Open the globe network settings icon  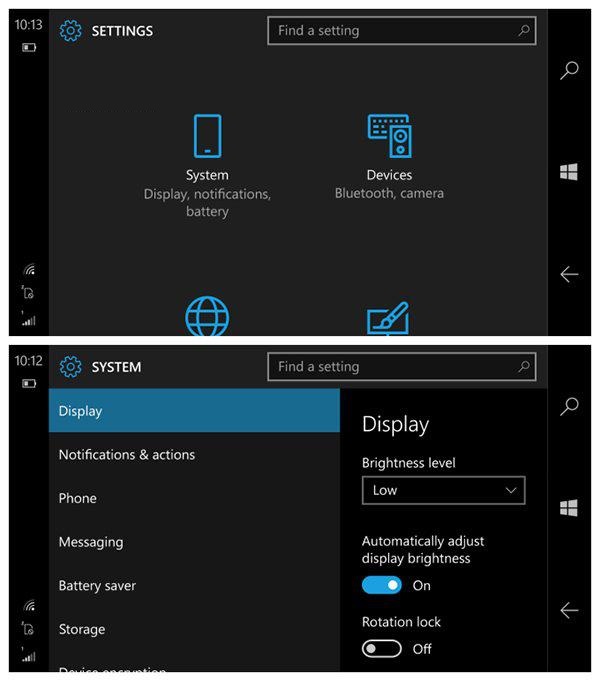207,316
